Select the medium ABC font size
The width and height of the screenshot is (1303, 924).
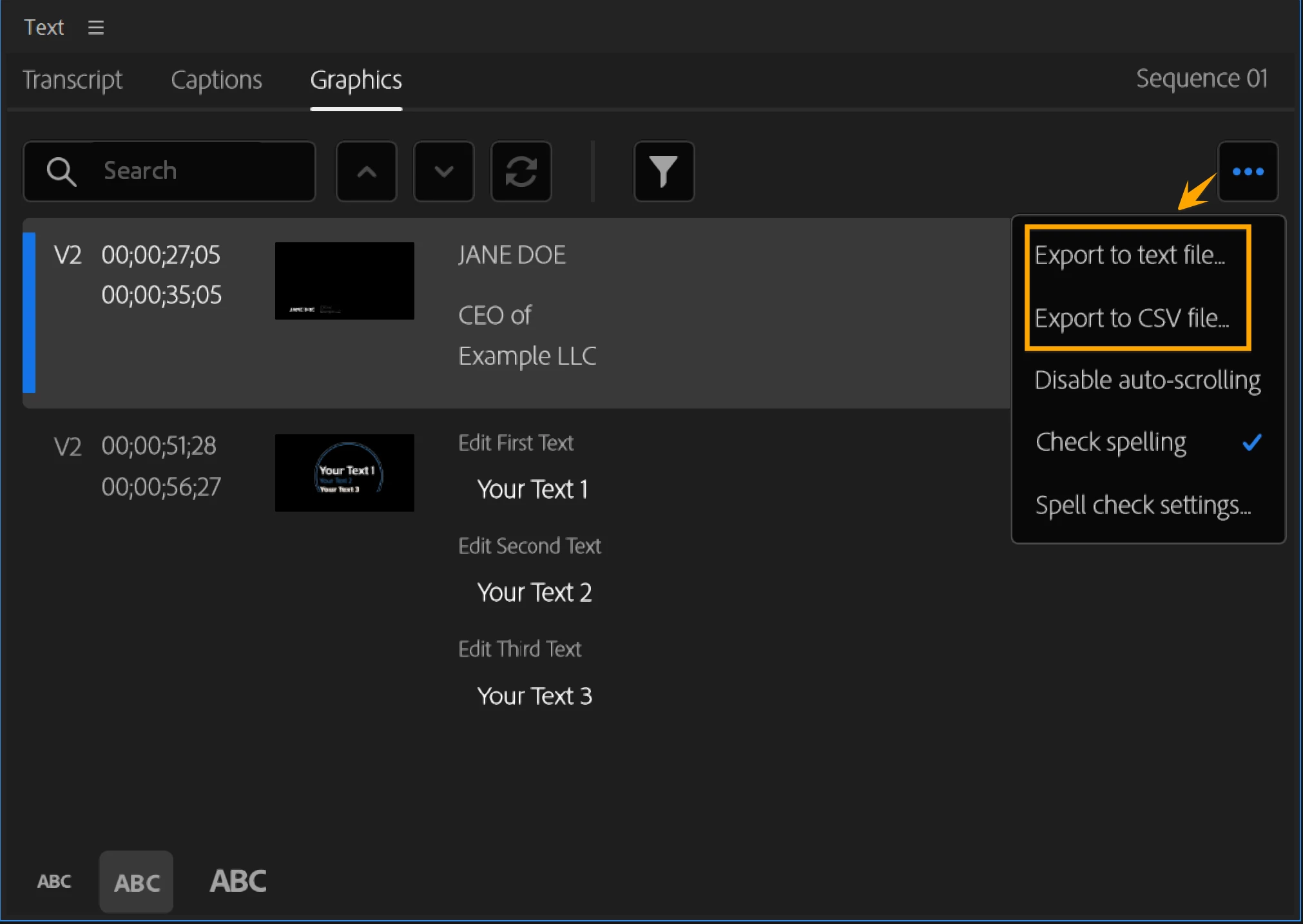(x=137, y=881)
